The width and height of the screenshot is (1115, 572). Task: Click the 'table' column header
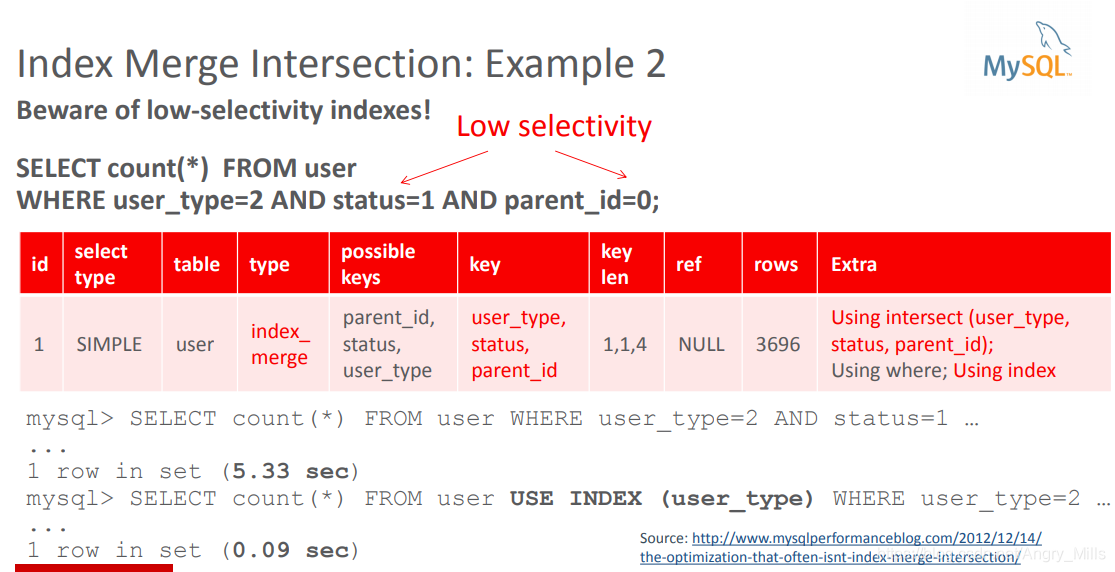point(199,264)
